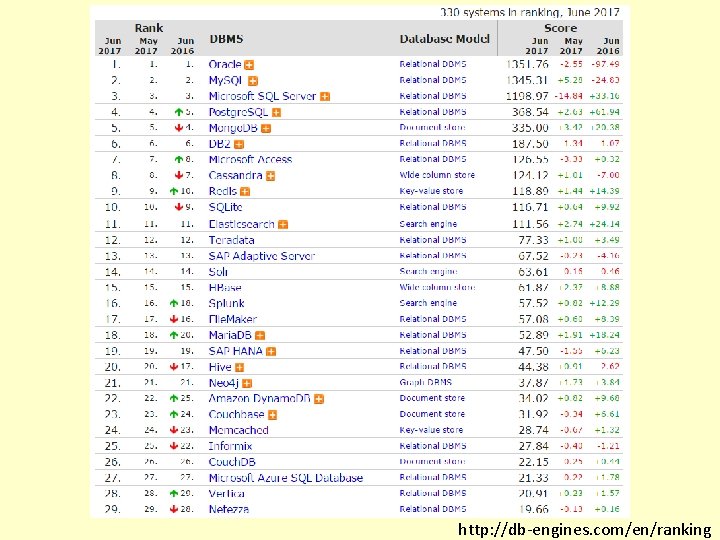Click the red down arrow in MongoDB row

point(179,128)
